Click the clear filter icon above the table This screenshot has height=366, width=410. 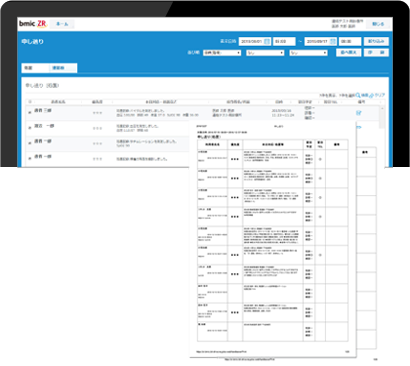372,95
